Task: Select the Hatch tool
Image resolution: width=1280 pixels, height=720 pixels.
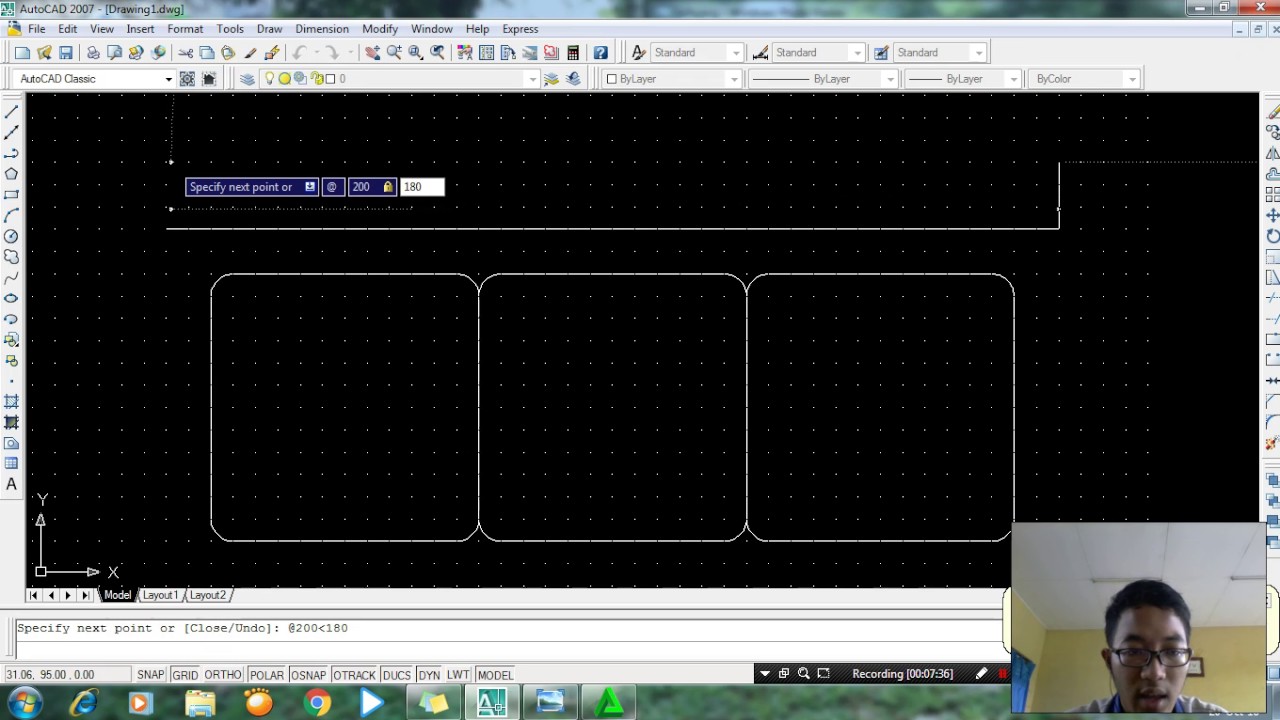Action: pyautogui.click(x=12, y=401)
